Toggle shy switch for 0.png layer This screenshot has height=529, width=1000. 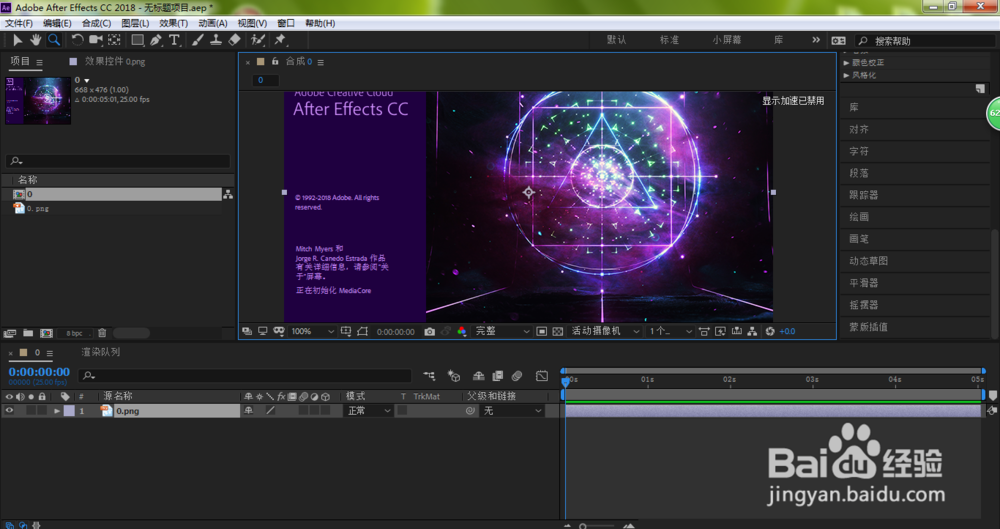pyautogui.click(x=249, y=411)
